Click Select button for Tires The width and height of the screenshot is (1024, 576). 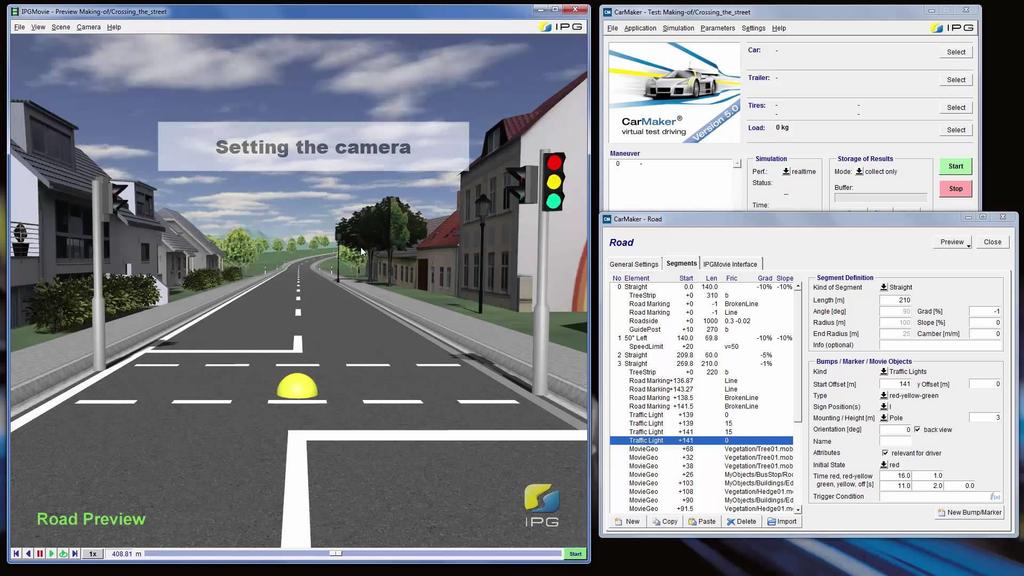tap(956, 108)
